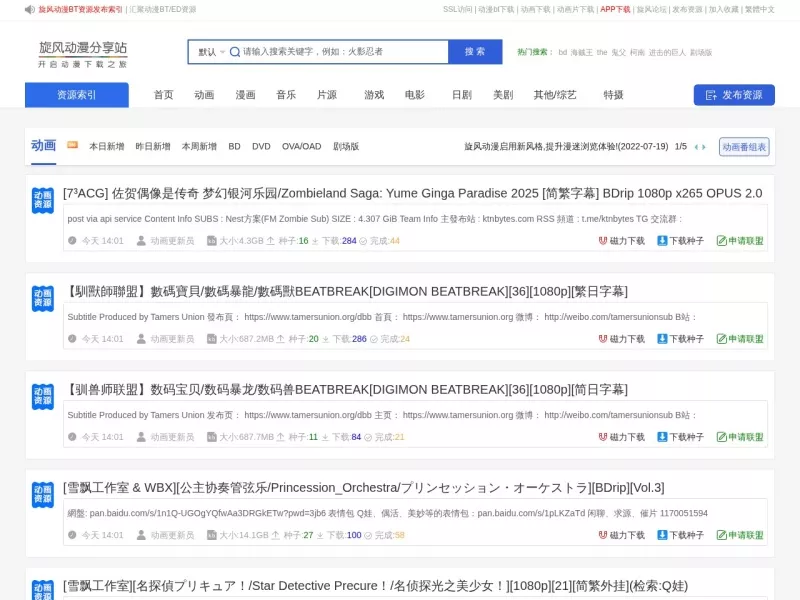Switch to 繁體中文 language link
This screenshot has width=800, height=600.
[x=760, y=9]
